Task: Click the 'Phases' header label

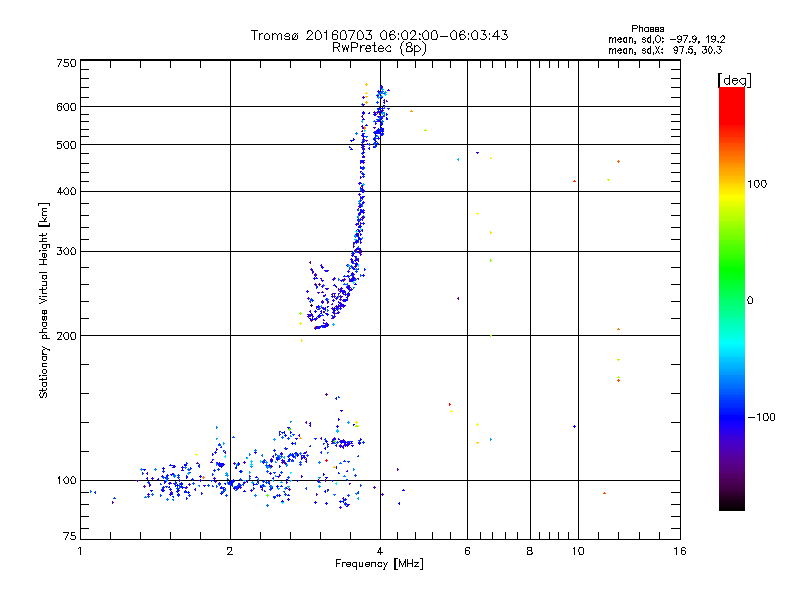Action: (x=647, y=29)
